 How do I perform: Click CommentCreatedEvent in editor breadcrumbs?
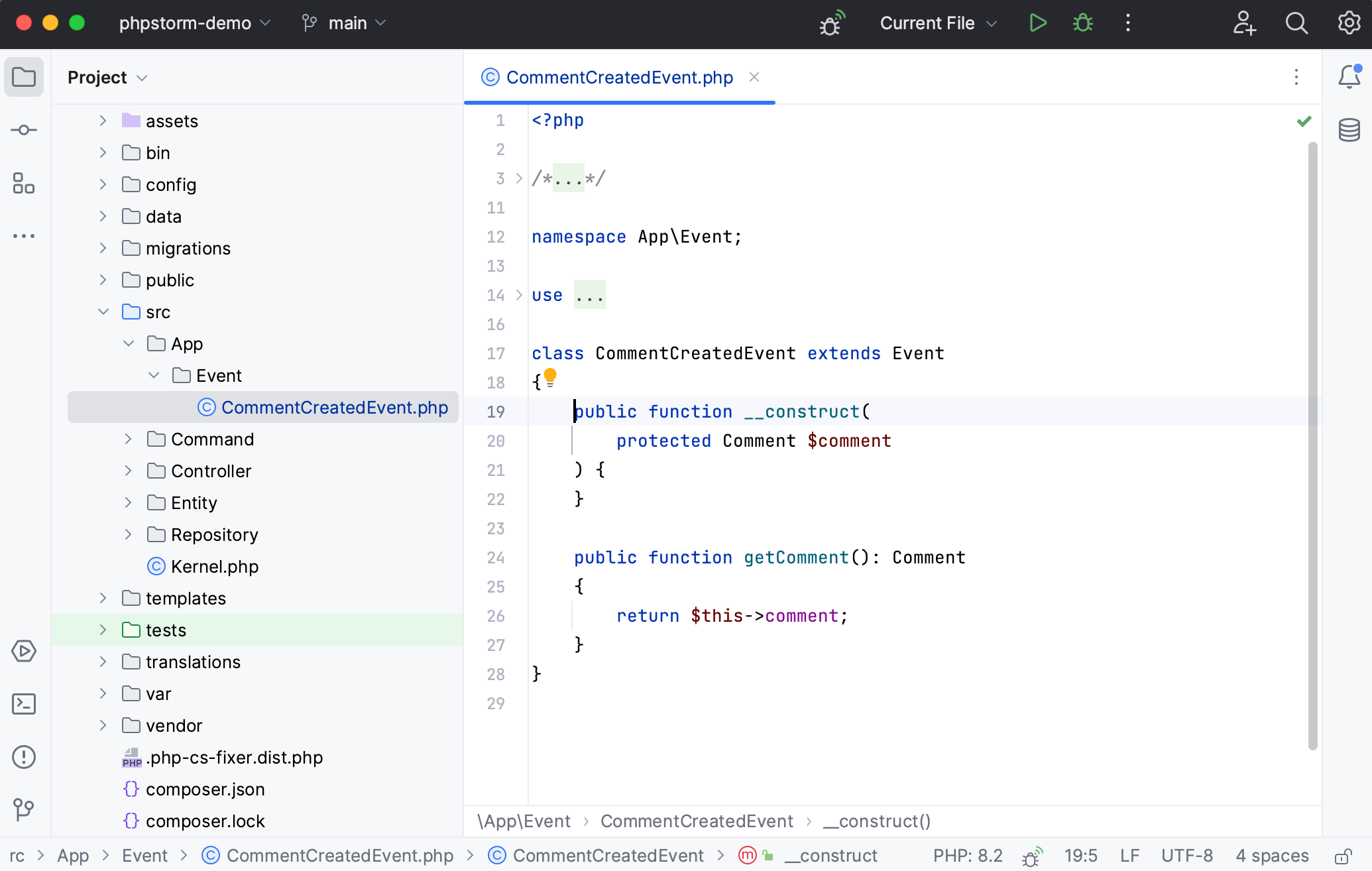coord(697,821)
